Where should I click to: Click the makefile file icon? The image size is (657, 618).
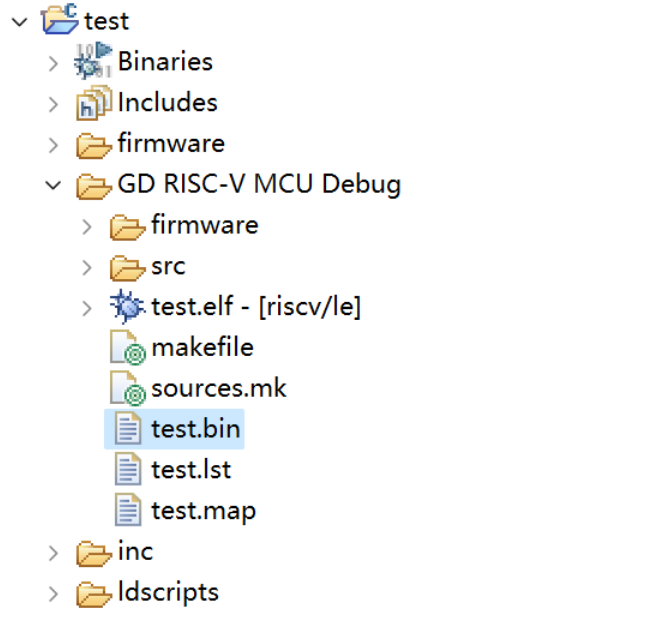[x=128, y=348]
